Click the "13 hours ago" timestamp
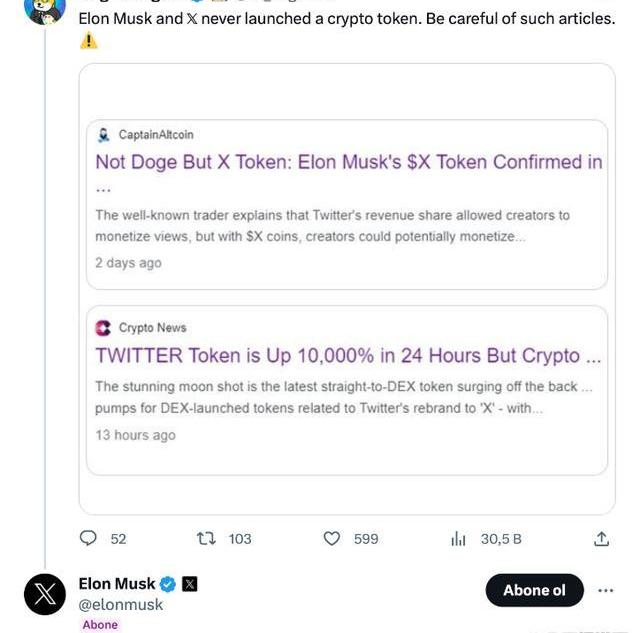The height and width of the screenshot is (633, 640). point(135,435)
